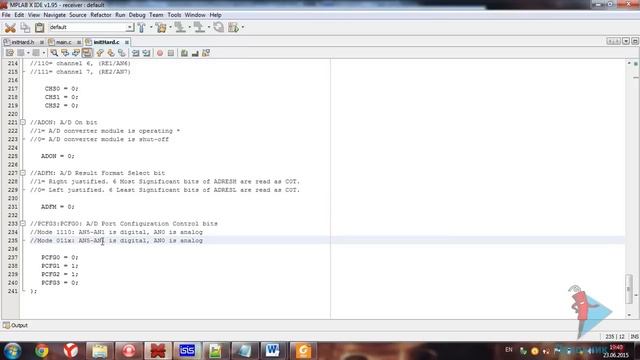Open the Tools menu
Screen dimensions: 640x360
click(x=174, y=15)
